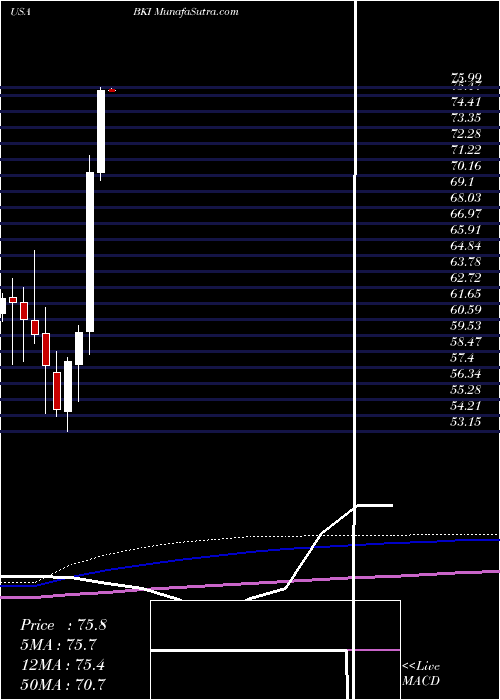Click the 12MA : 75.4 readout
The width and height of the screenshot is (500, 700).
[63, 664]
